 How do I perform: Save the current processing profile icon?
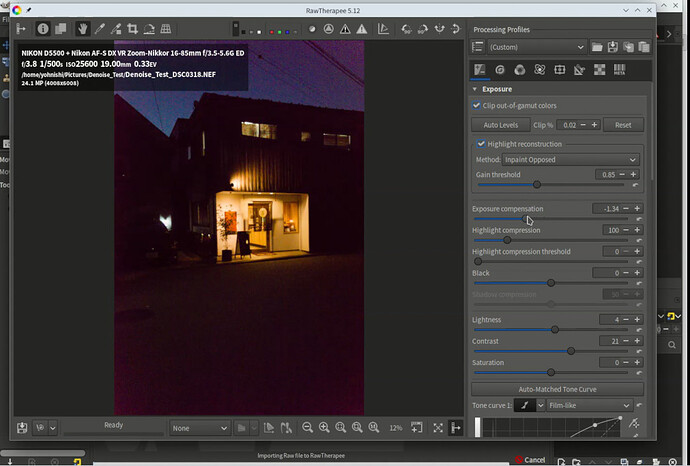(x=613, y=47)
